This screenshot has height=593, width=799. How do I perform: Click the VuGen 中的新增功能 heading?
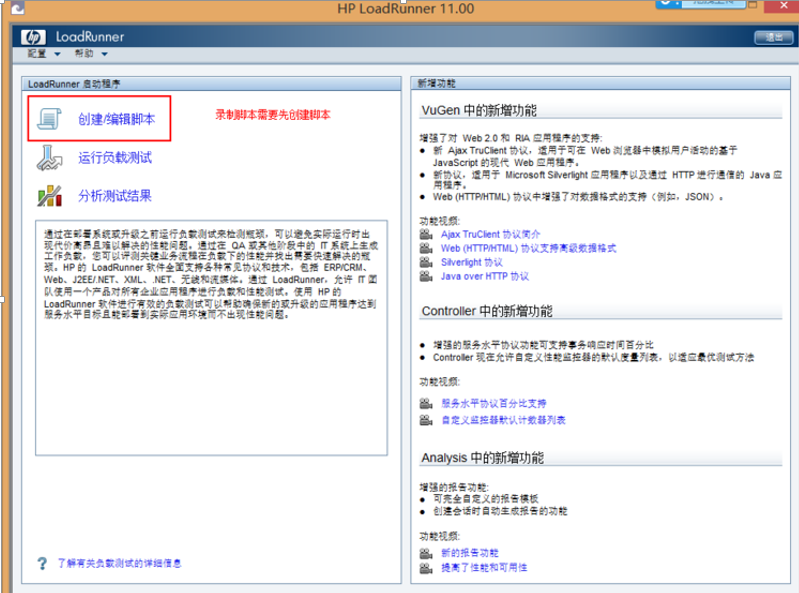(479, 110)
